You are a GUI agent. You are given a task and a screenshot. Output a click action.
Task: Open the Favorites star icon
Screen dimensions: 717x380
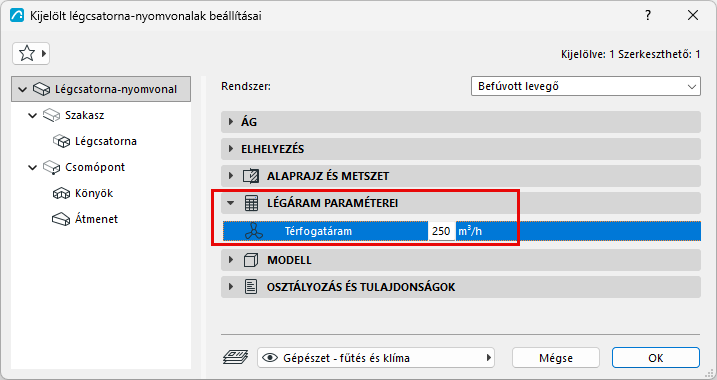(x=27, y=54)
